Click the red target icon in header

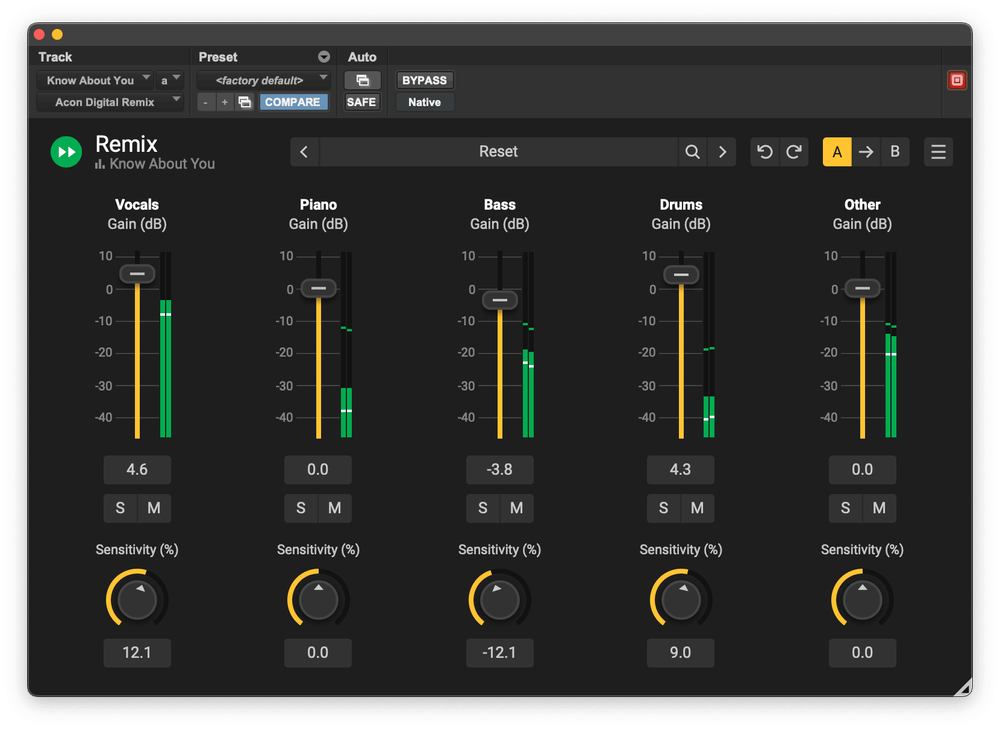click(957, 80)
